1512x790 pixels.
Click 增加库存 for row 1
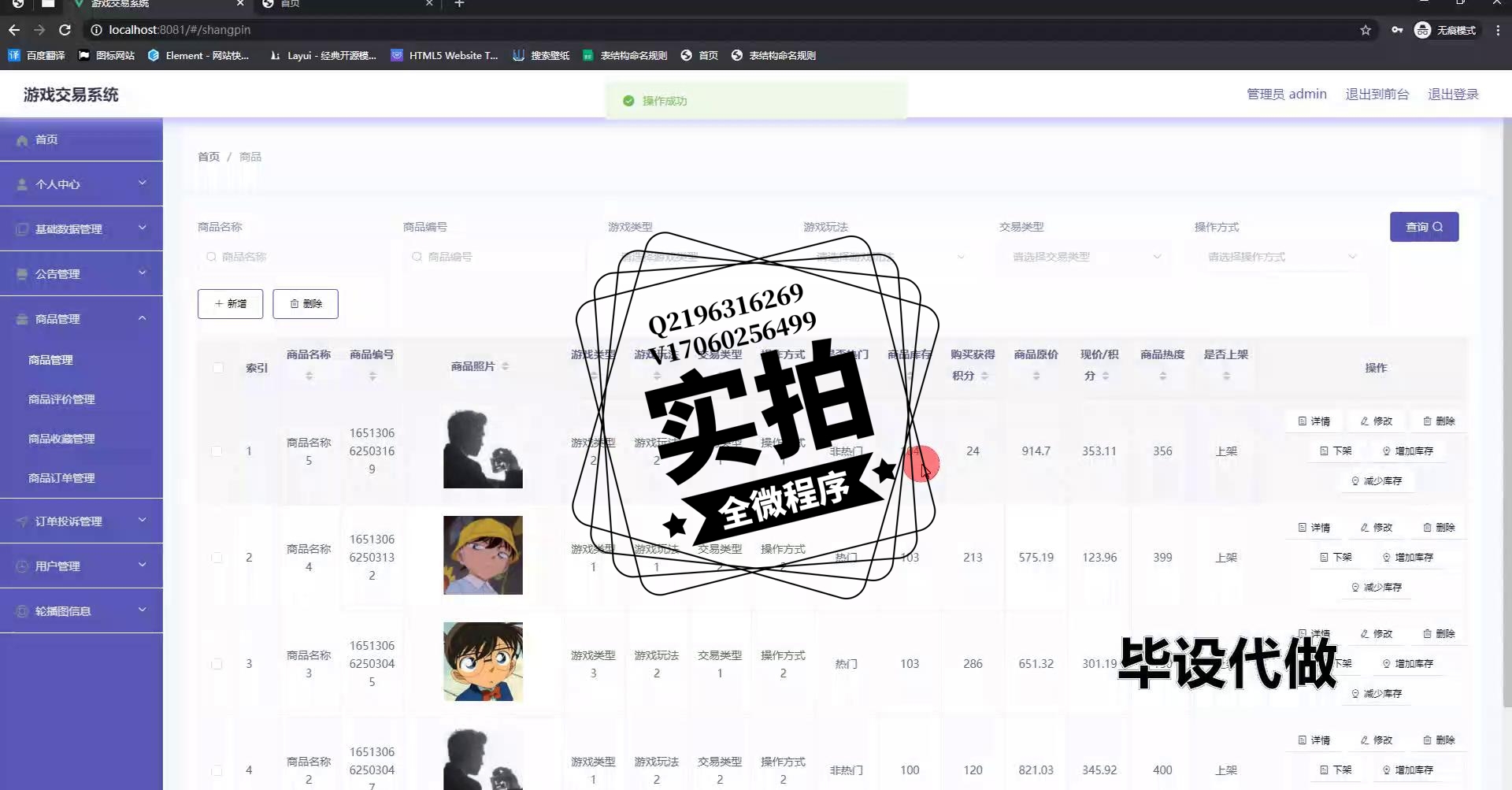(1407, 451)
